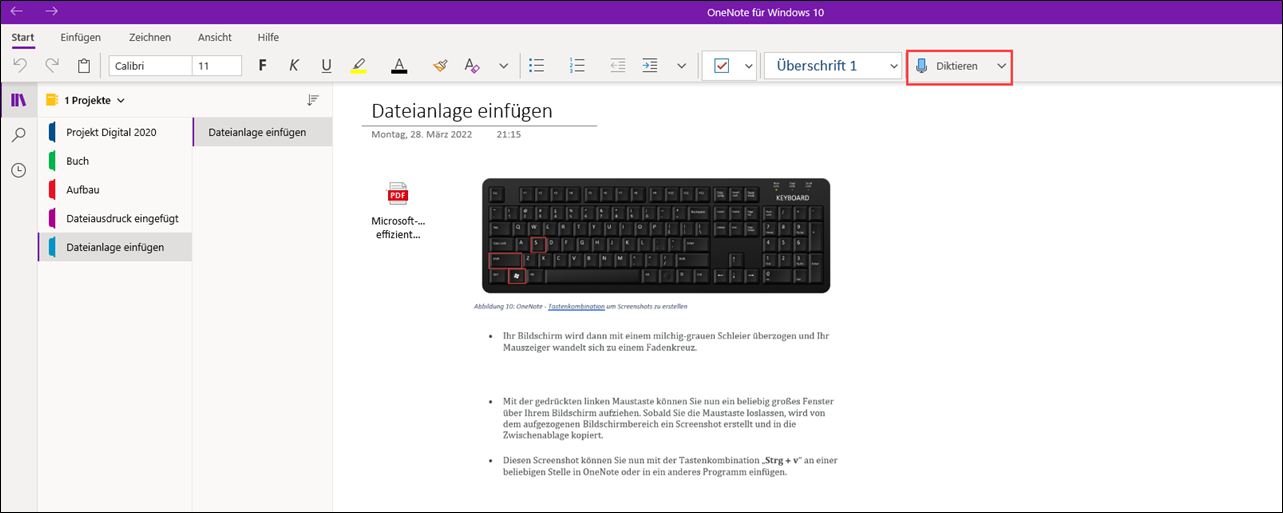This screenshot has height=513, width=1283.
Task: Open the Projekt Digital 2020 section
Action: point(115,132)
